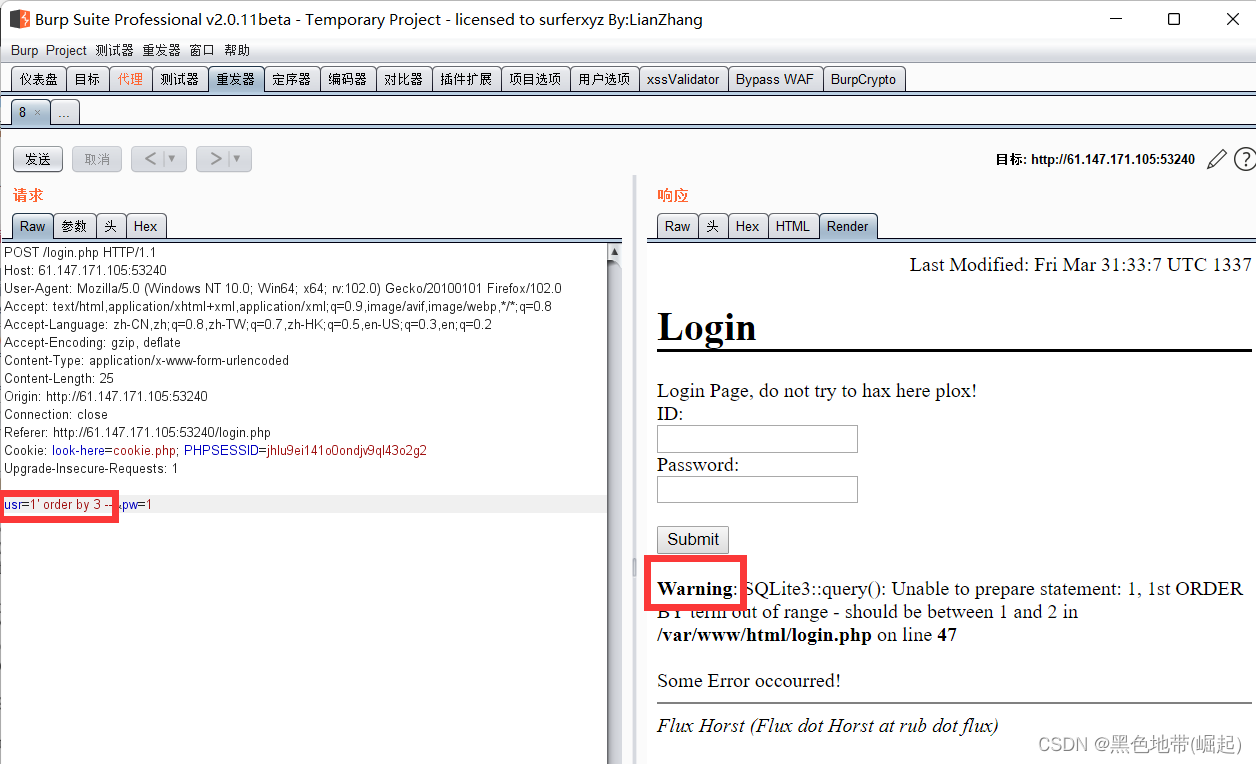Open help via the question mark icon
Screen dimensions: 1256x764
tap(1245, 159)
